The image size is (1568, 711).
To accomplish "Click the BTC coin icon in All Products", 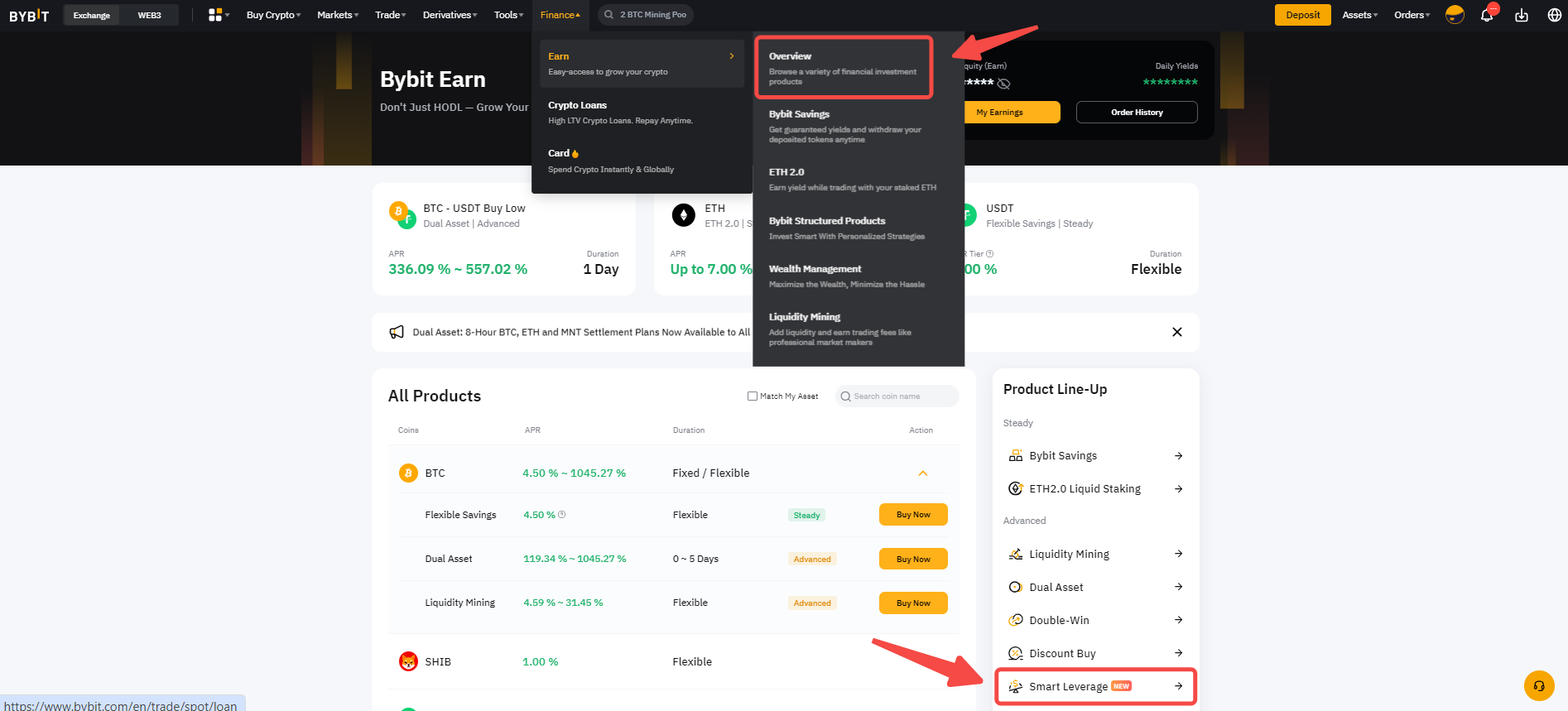I will [408, 473].
